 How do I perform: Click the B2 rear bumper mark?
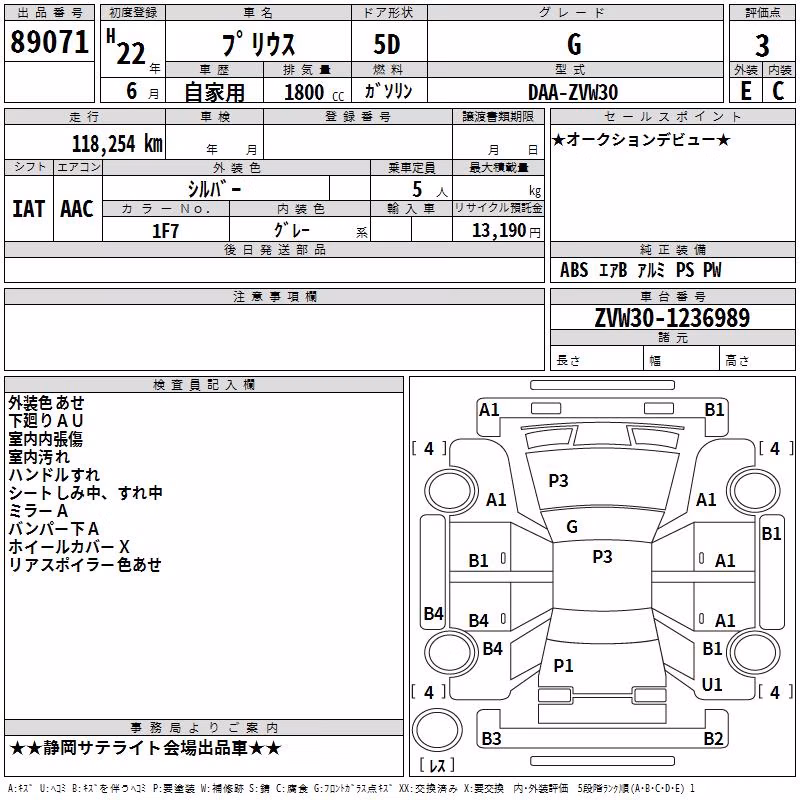pyautogui.click(x=713, y=738)
